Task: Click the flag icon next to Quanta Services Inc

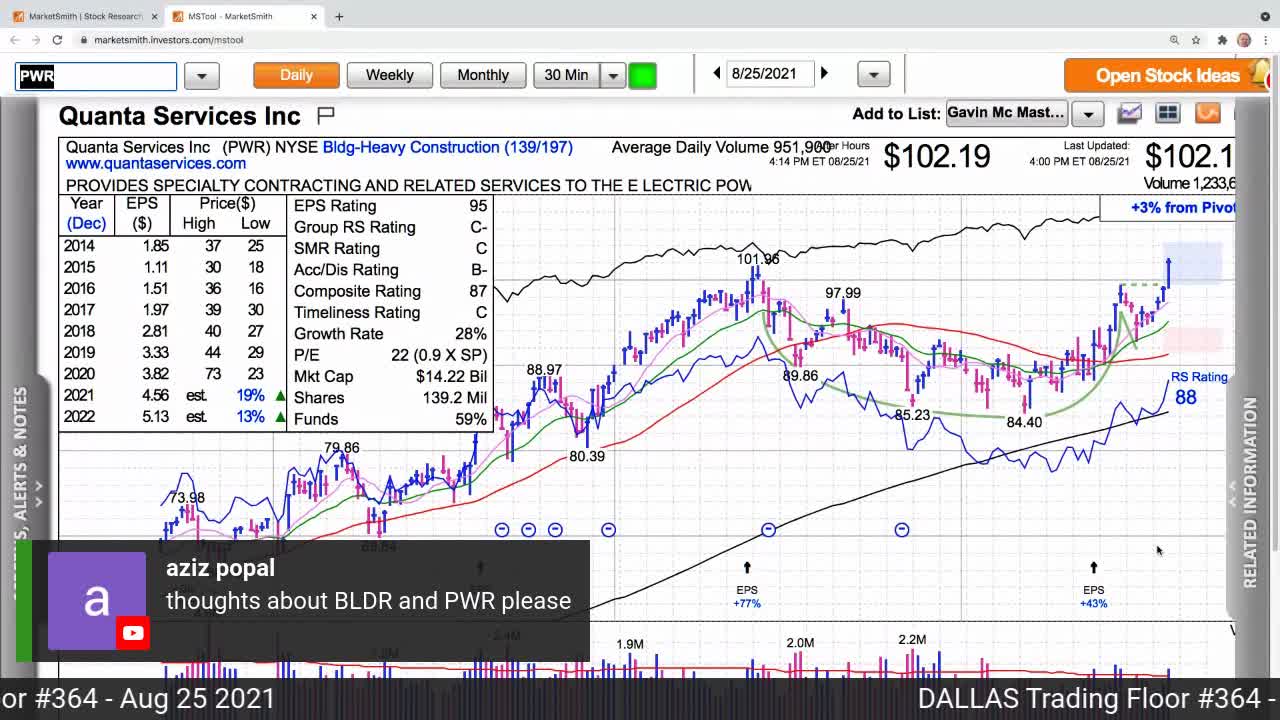Action: [x=325, y=115]
